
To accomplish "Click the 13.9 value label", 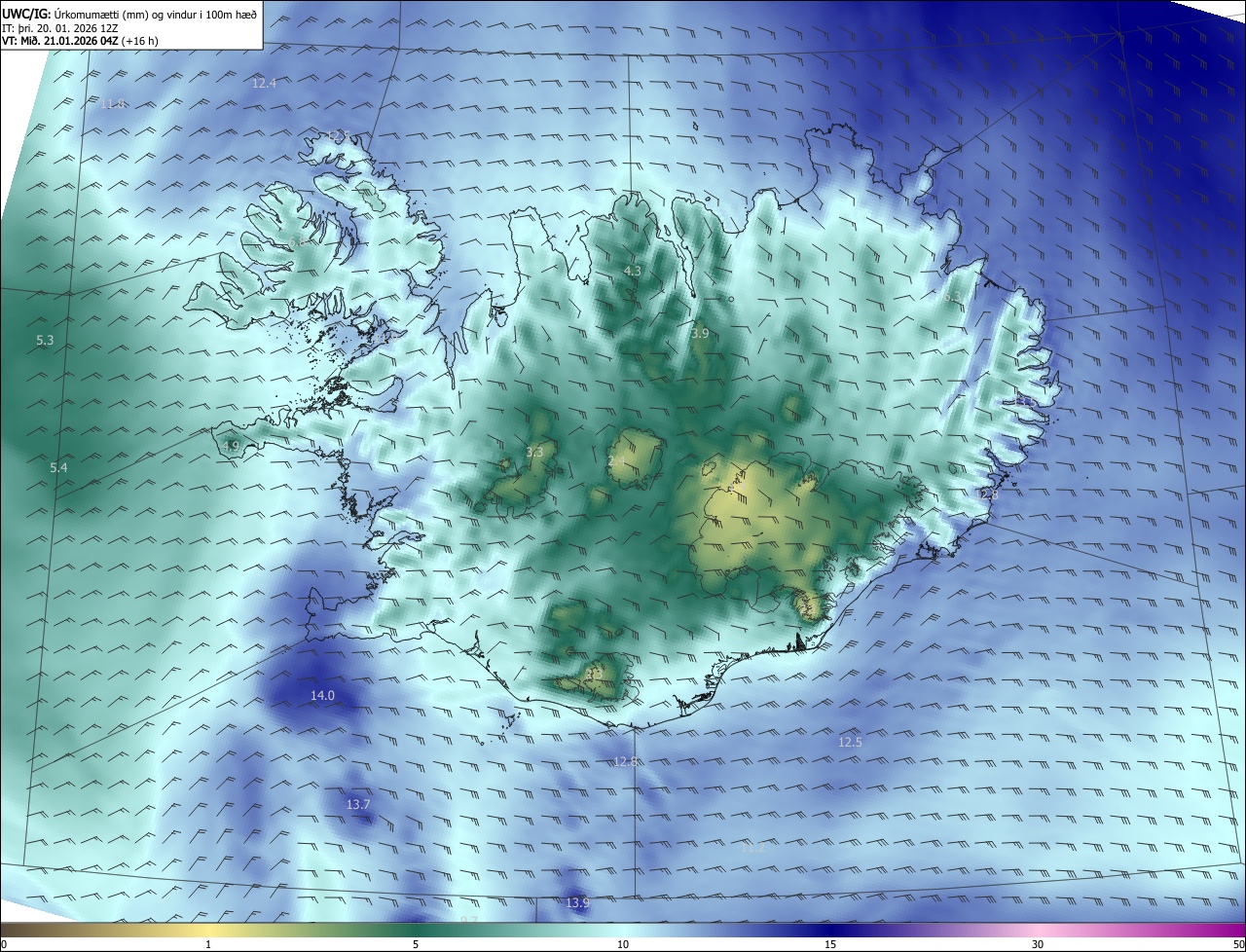I will pyautogui.click(x=577, y=904).
